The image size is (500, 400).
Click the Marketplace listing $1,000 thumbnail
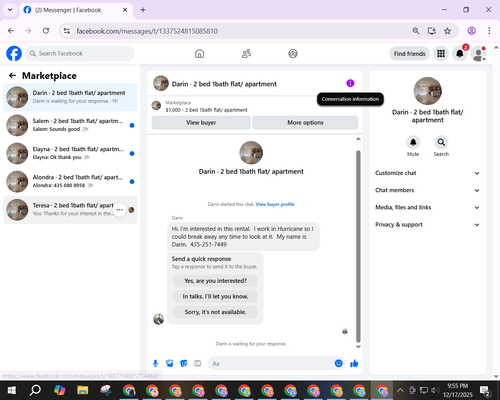tap(156, 106)
